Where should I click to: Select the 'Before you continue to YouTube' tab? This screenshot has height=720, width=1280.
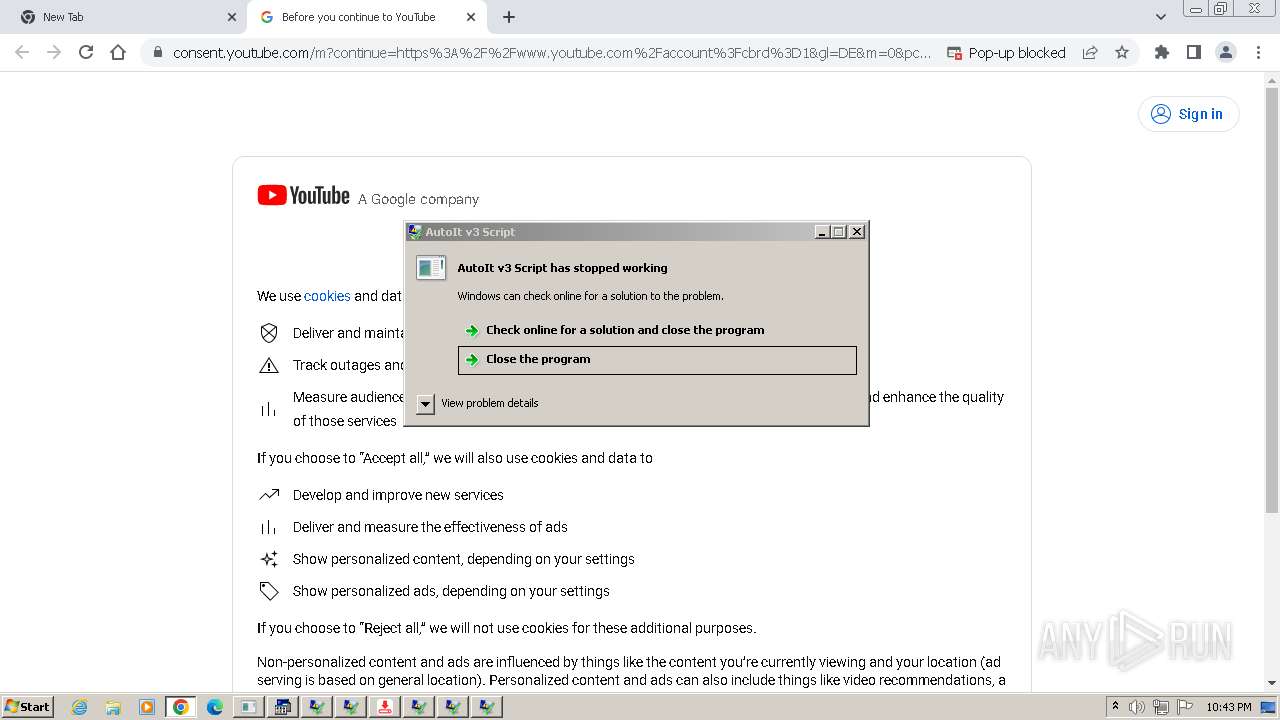coord(366,17)
